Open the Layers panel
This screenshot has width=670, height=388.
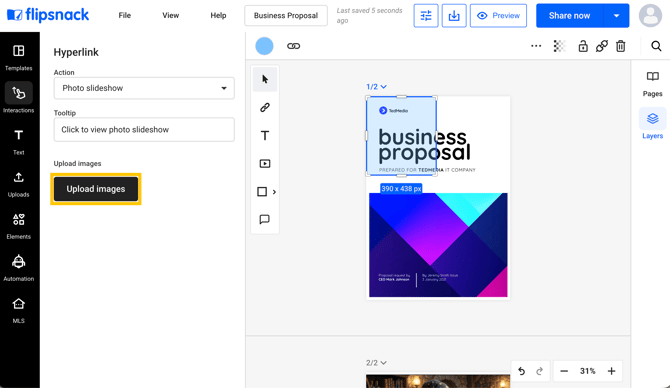tap(652, 124)
